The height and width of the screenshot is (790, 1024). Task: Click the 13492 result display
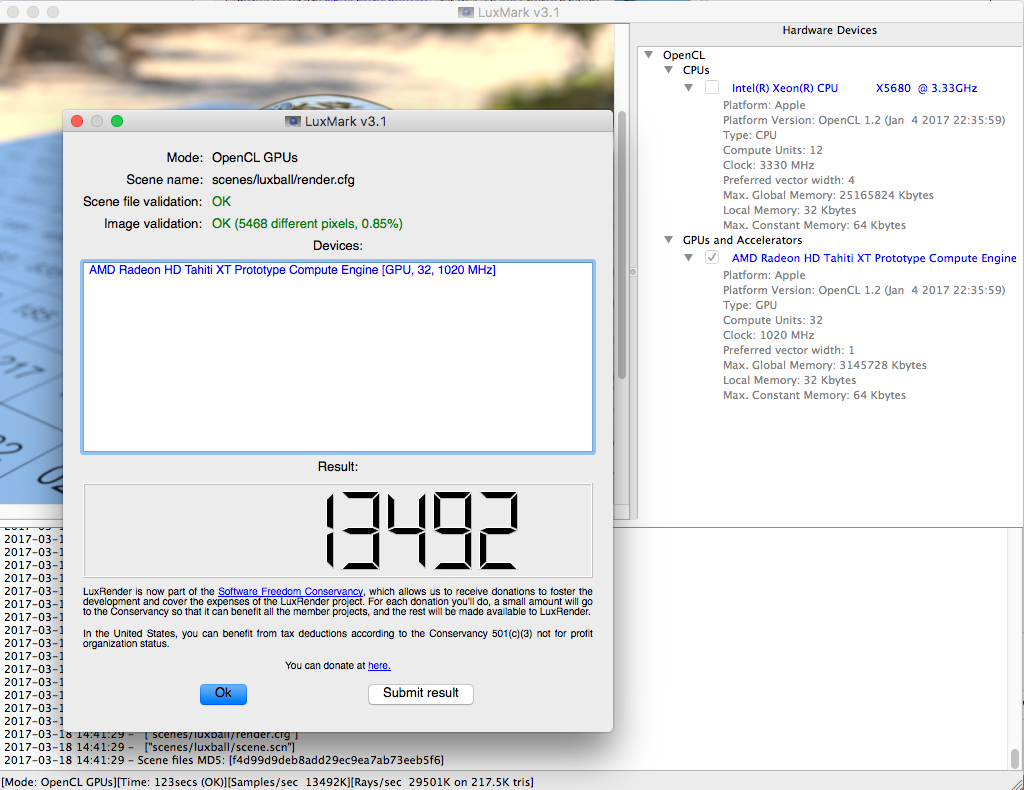pyautogui.click(x=338, y=530)
